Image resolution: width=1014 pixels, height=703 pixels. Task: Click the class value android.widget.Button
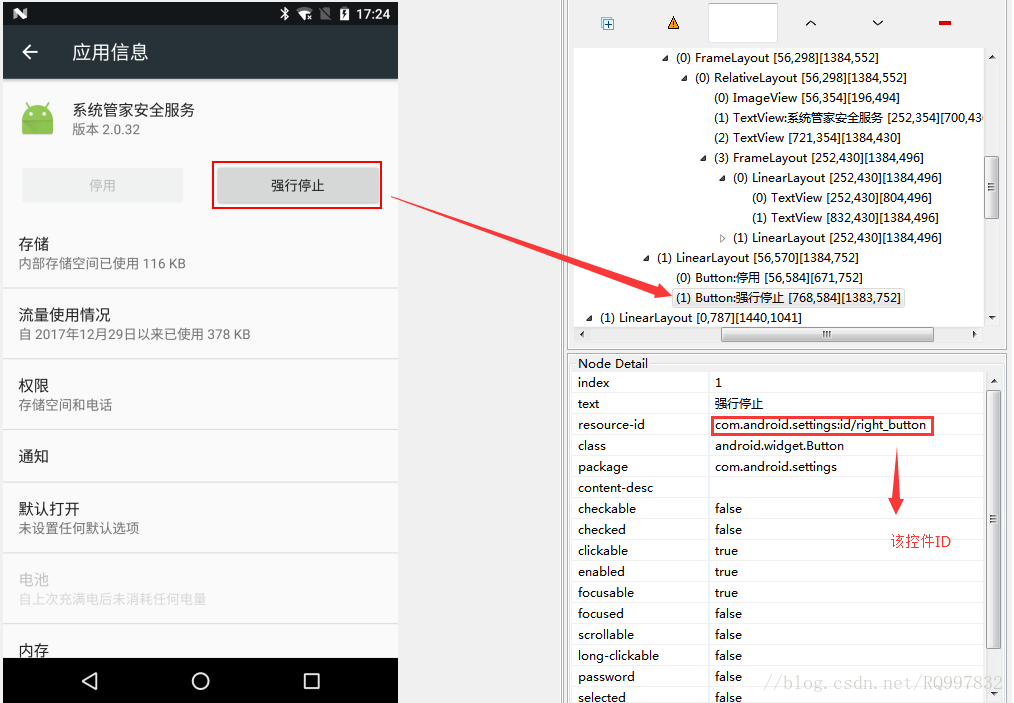(x=779, y=446)
